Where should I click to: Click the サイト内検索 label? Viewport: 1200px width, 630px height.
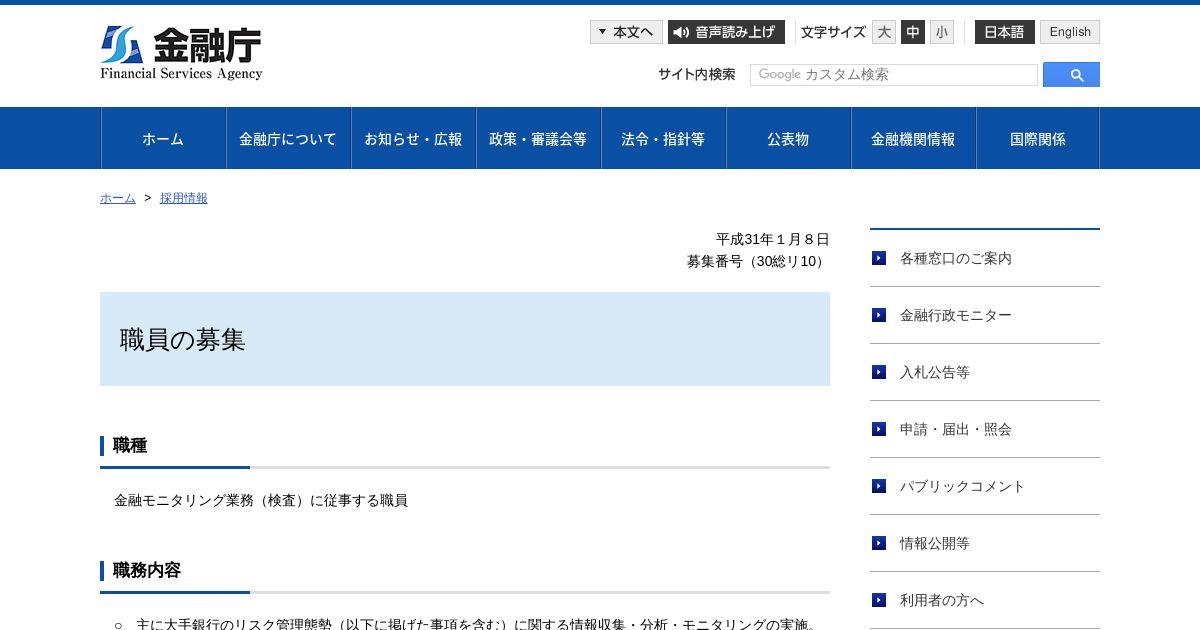[x=697, y=74]
